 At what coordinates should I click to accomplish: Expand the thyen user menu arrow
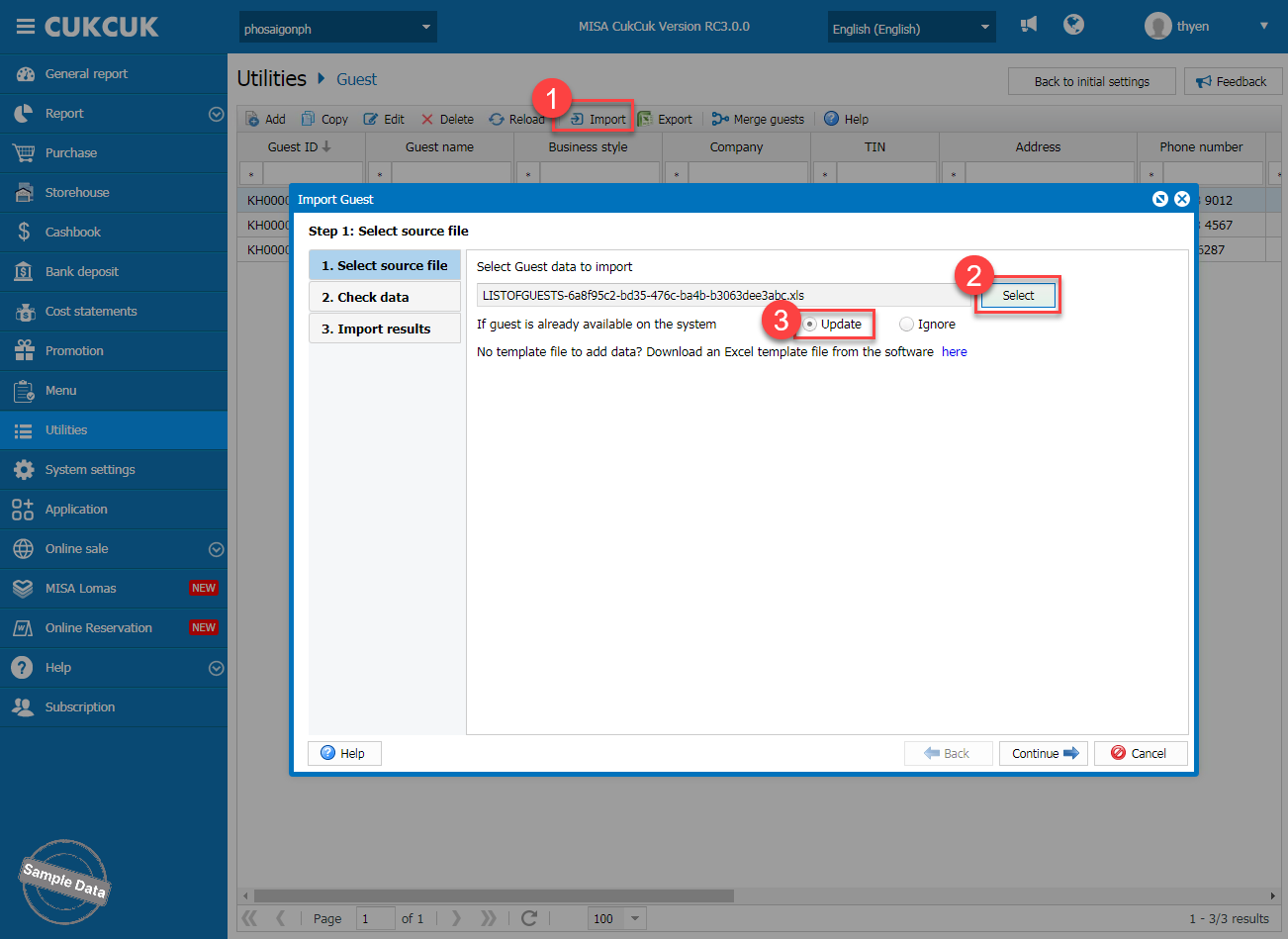[1263, 27]
